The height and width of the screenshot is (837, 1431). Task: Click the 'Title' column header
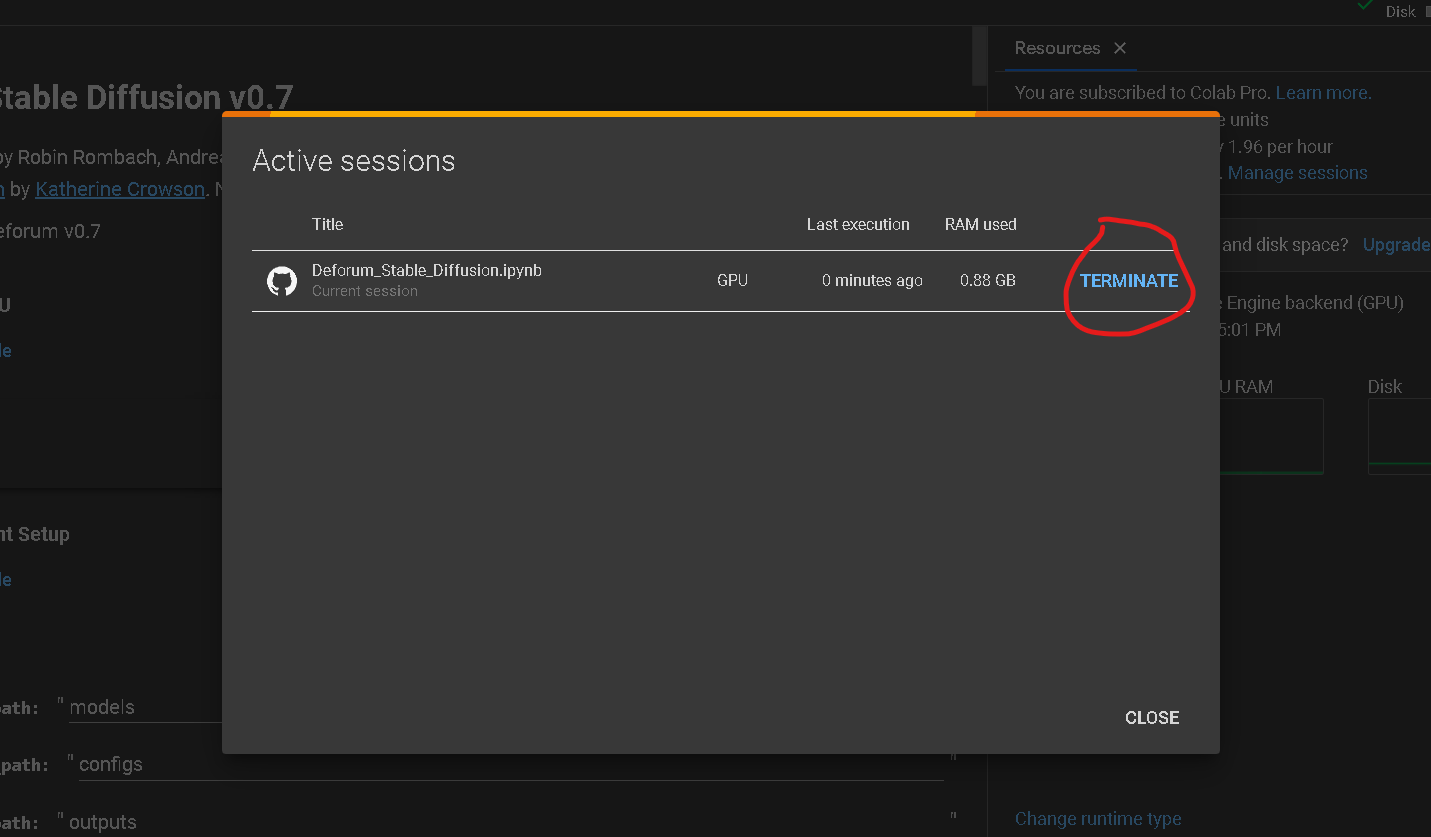[327, 225]
